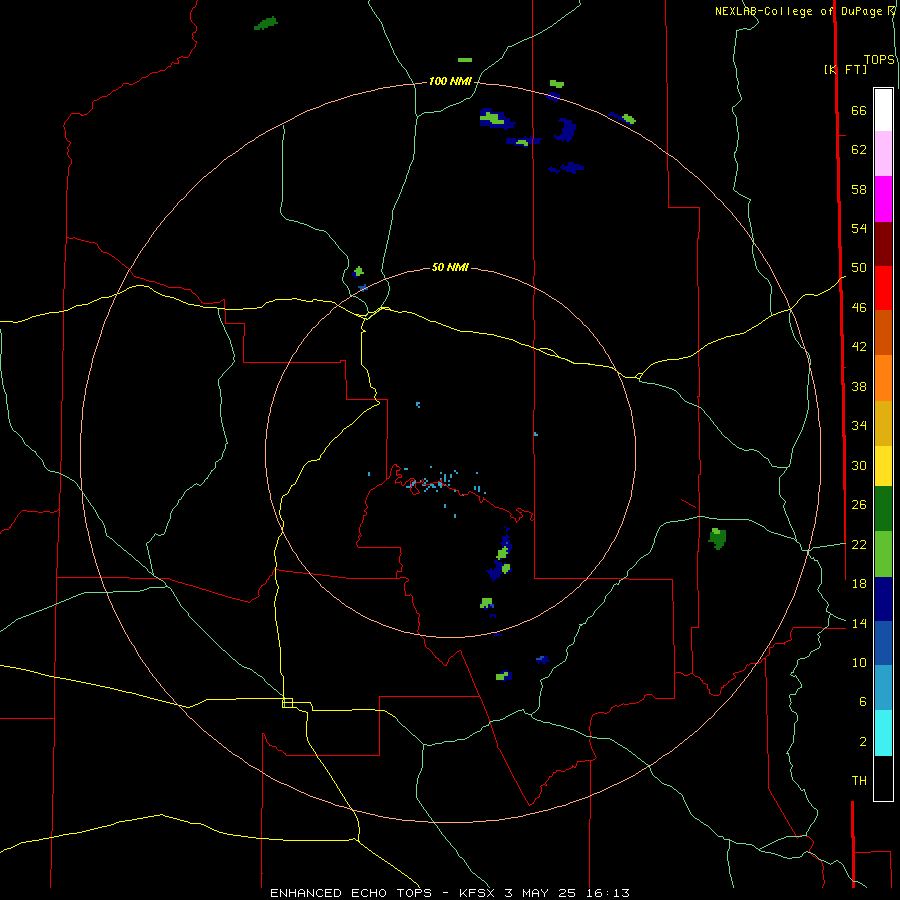This screenshot has width=900, height=900.
Task: Click the K FT units label
Action: click(846, 69)
